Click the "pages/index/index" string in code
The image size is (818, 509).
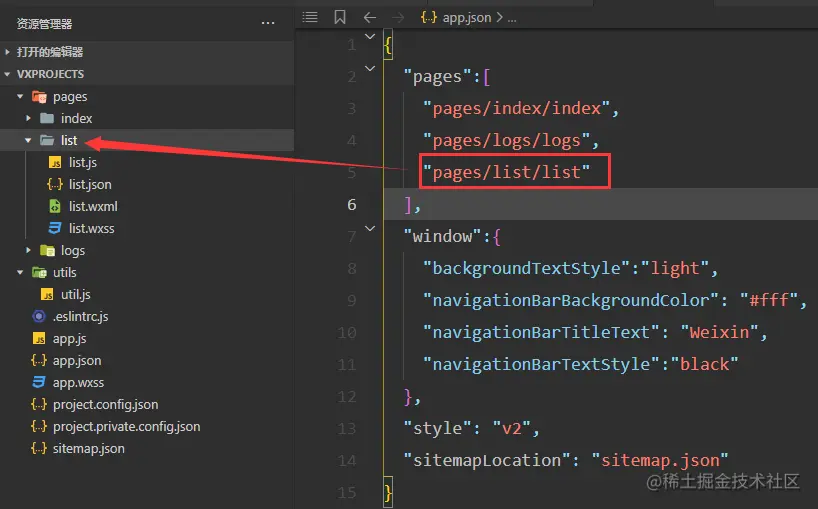pos(516,108)
